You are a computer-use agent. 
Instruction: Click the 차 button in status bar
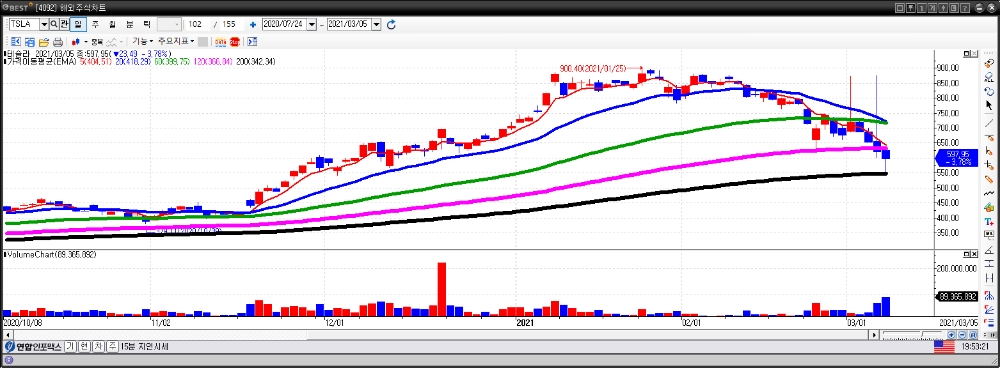click(98, 346)
